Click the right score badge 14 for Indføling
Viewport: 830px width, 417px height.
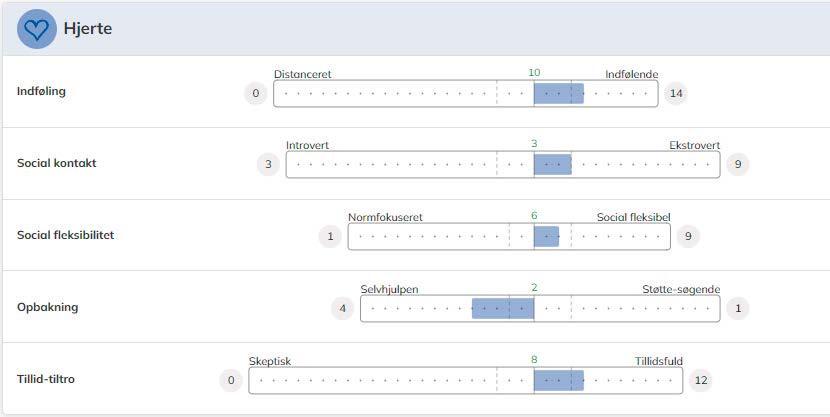[676, 93]
